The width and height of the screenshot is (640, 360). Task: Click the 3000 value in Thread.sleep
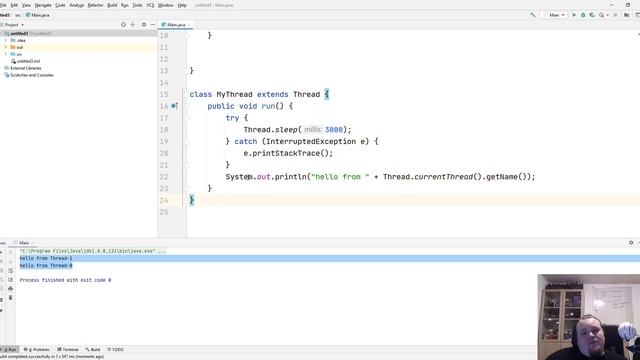point(334,130)
